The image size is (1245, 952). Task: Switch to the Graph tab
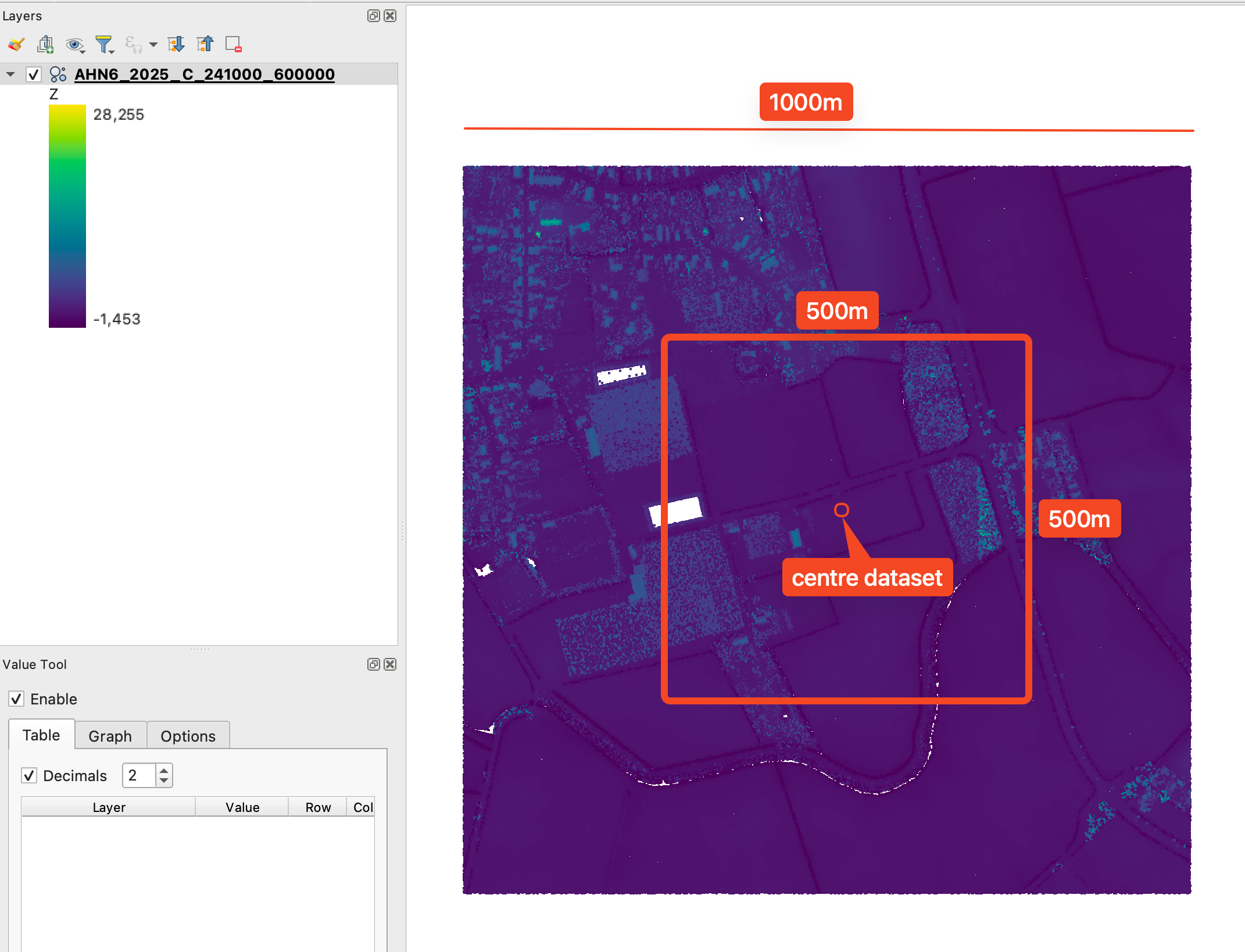(x=110, y=736)
